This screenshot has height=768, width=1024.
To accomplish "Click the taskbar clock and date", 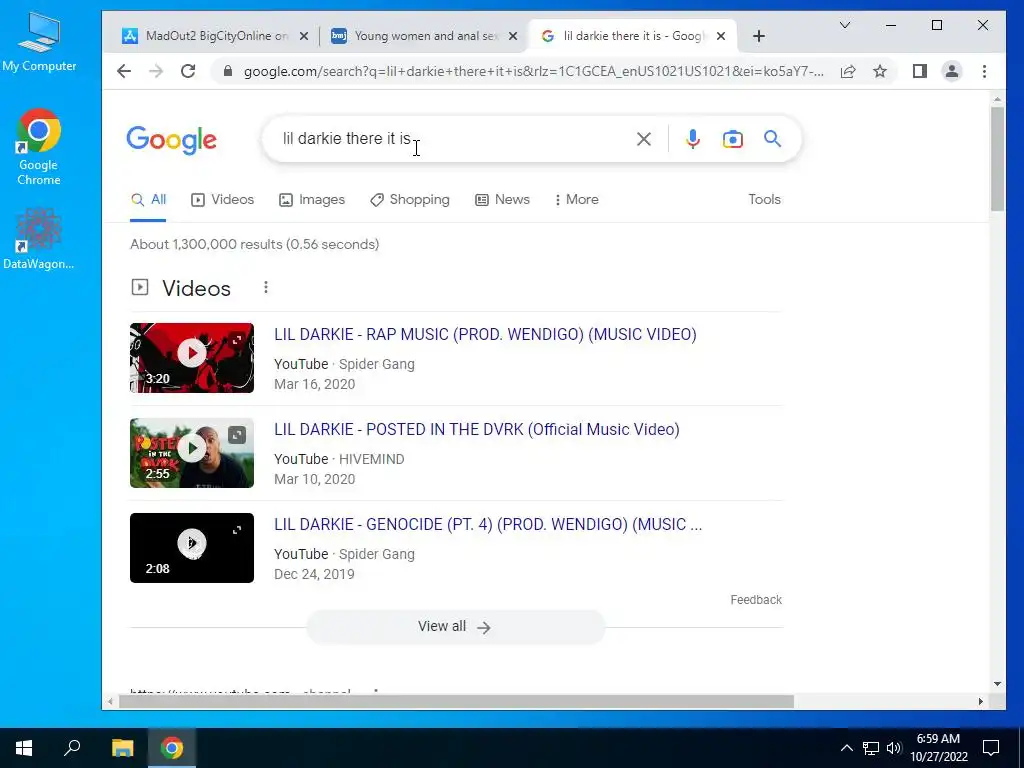I will (x=938, y=748).
